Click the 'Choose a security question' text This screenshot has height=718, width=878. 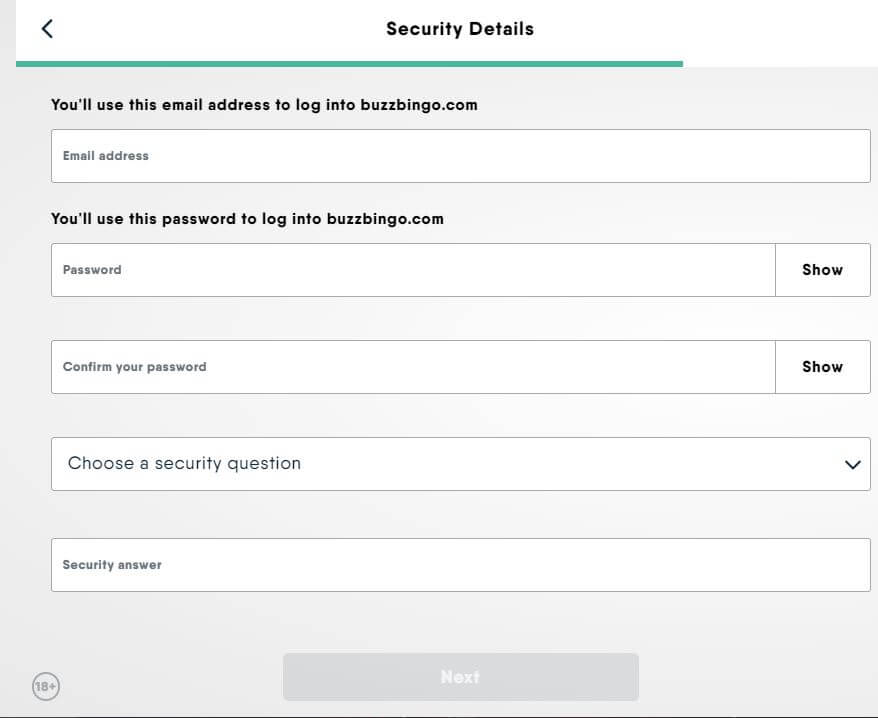point(184,463)
